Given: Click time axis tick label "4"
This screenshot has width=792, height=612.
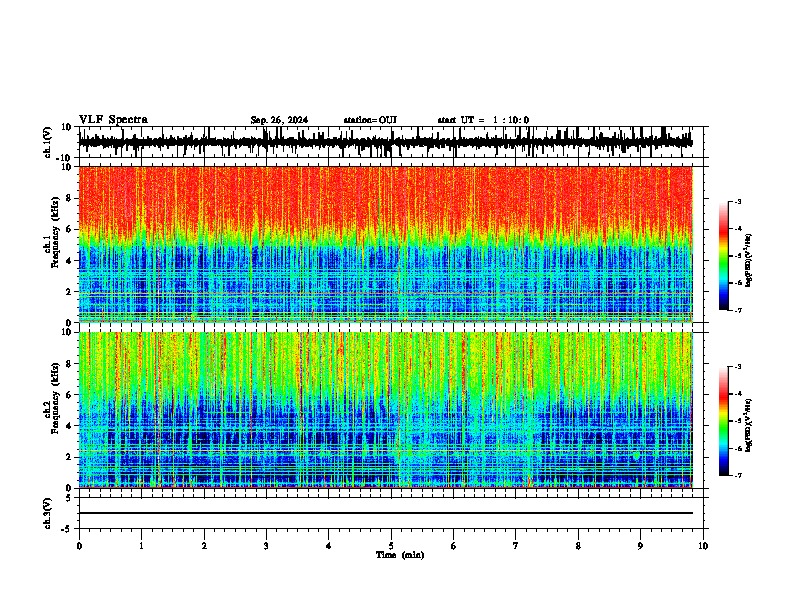Looking at the screenshot, I should (x=329, y=546).
